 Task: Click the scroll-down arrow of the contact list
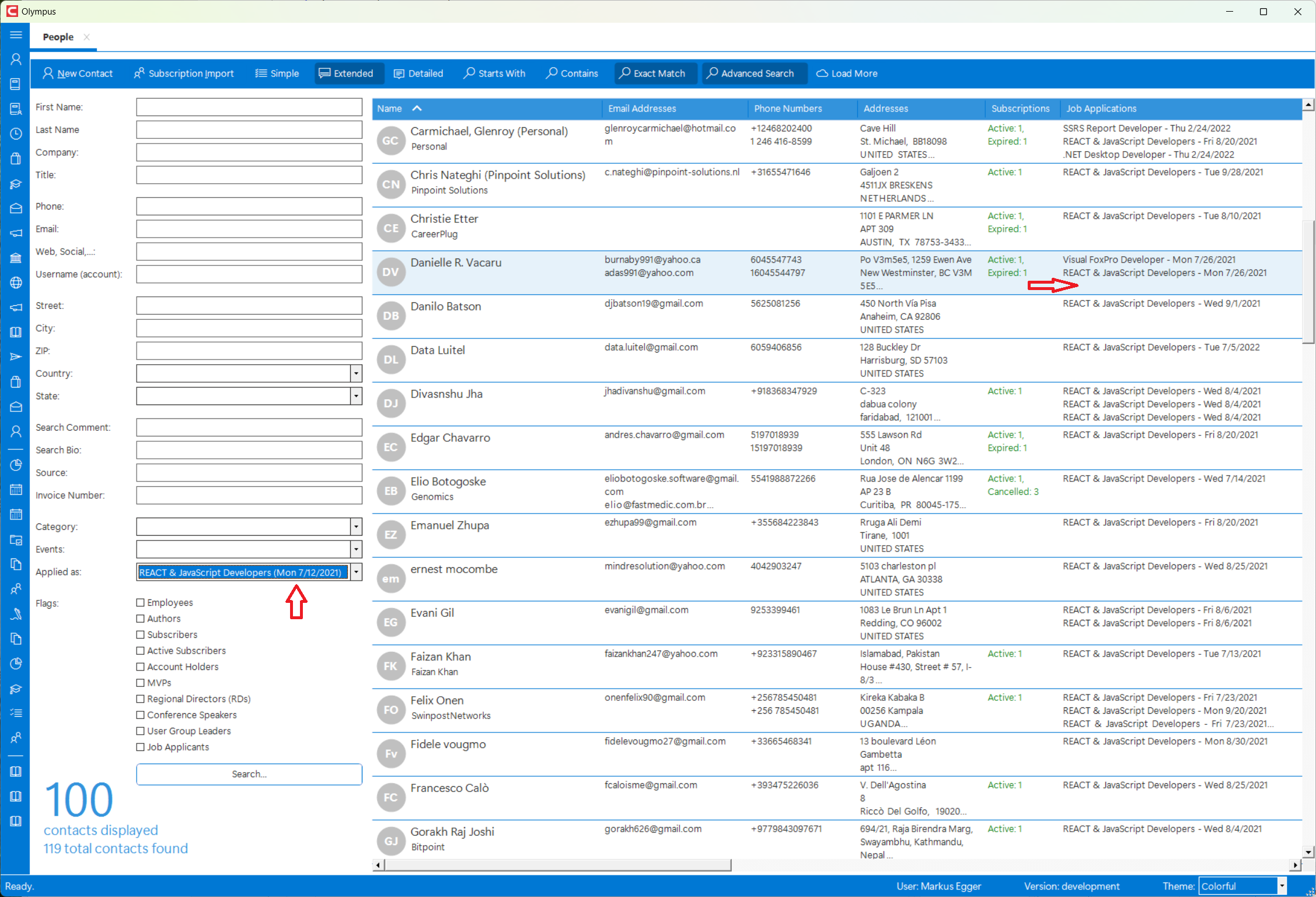pos(1308,853)
